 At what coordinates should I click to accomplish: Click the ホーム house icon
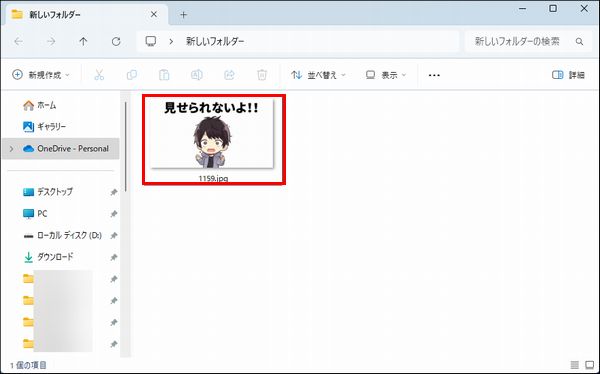pos(28,105)
